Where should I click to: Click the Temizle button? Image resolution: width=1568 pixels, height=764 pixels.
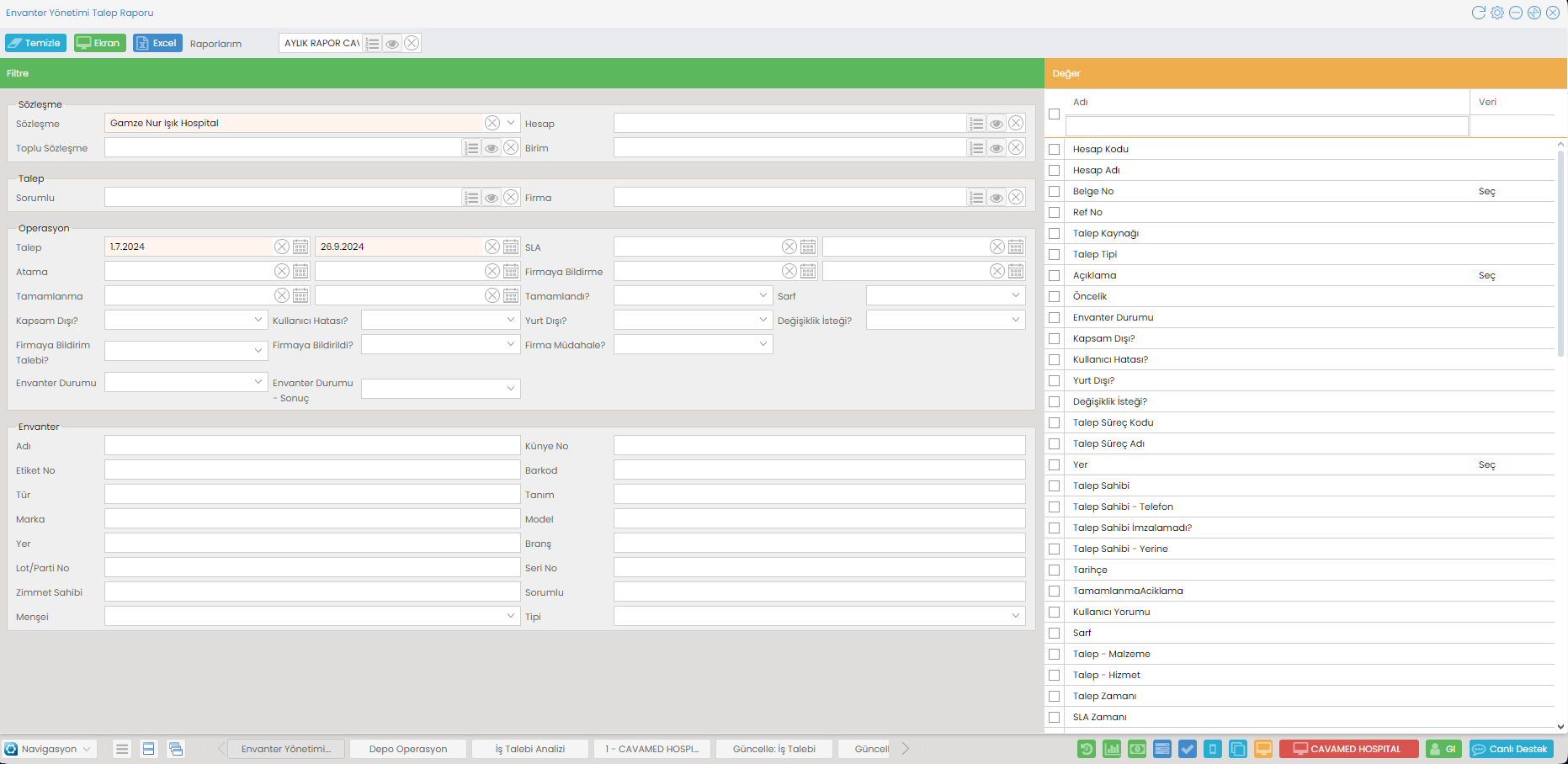point(35,43)
